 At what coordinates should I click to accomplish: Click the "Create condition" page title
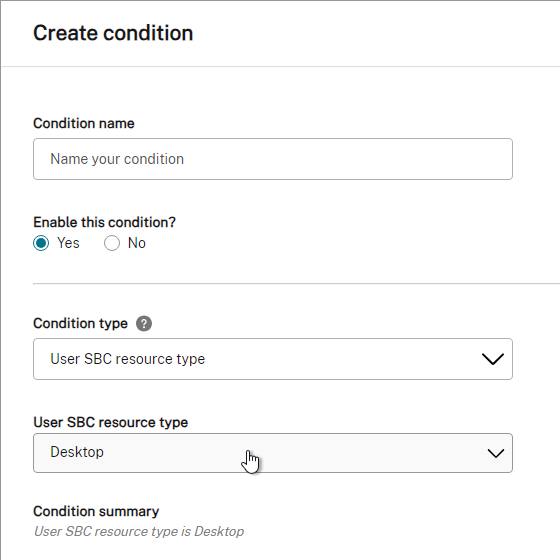tap(113, 33)
